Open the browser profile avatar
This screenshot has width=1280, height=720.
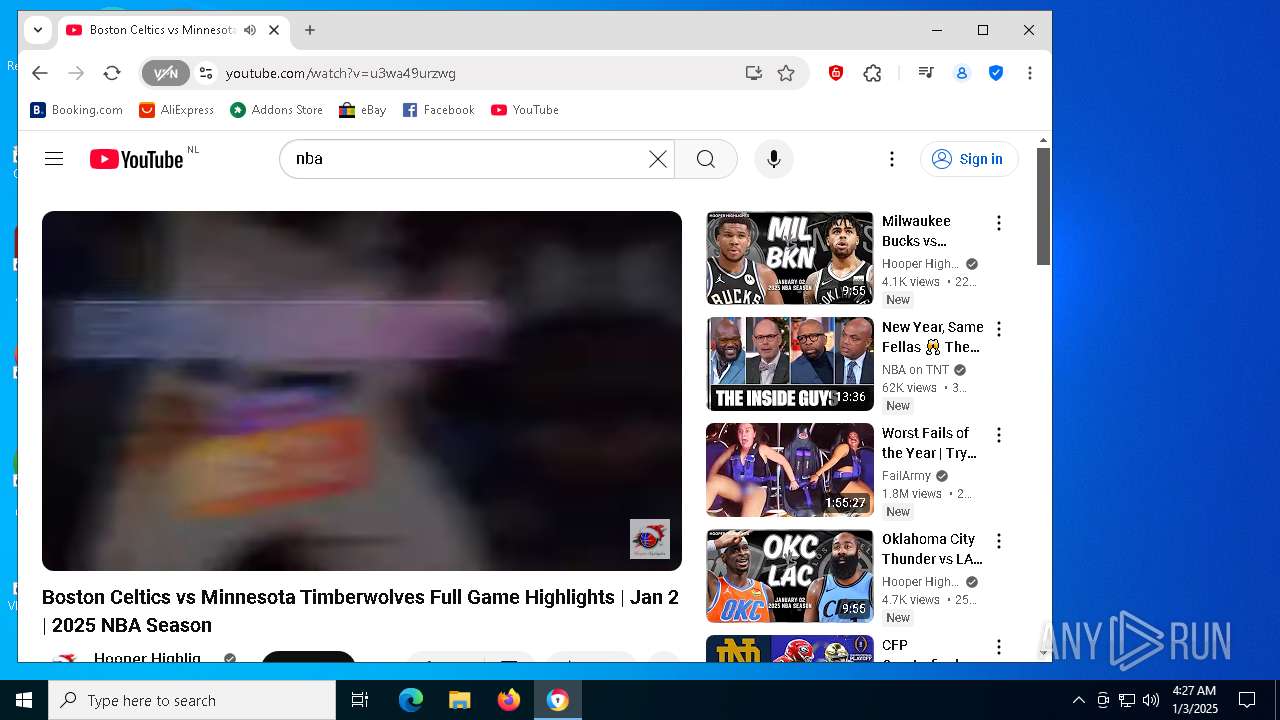(962, 73)
